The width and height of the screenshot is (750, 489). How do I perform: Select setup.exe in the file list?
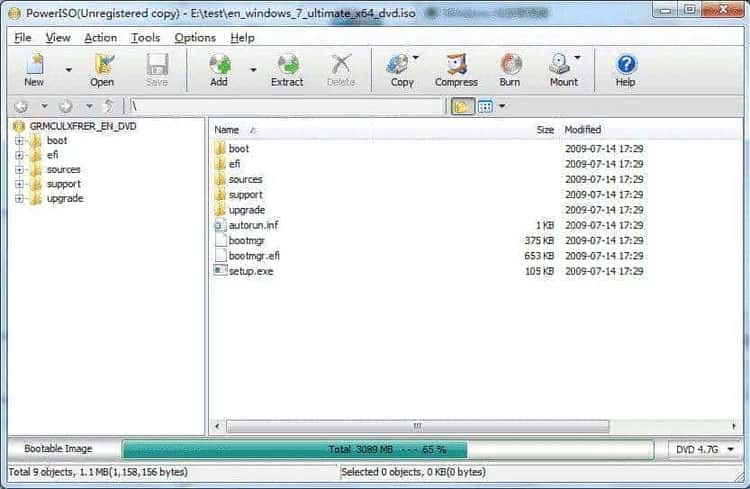251,271
